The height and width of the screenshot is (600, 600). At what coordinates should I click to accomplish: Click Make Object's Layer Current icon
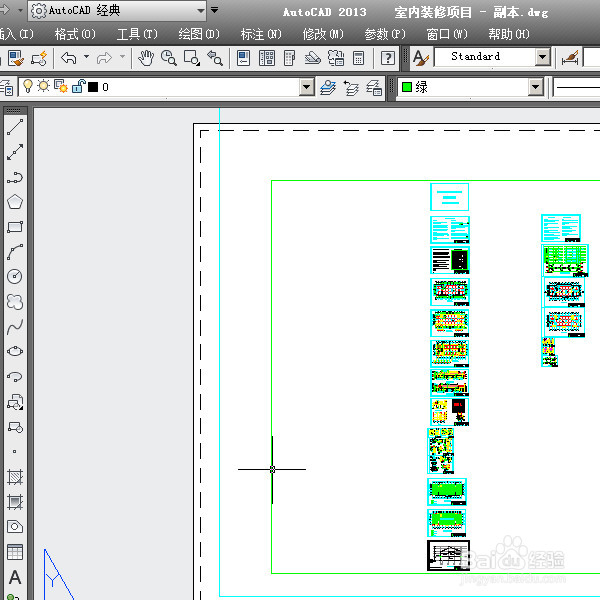click(x=328, y=88)
